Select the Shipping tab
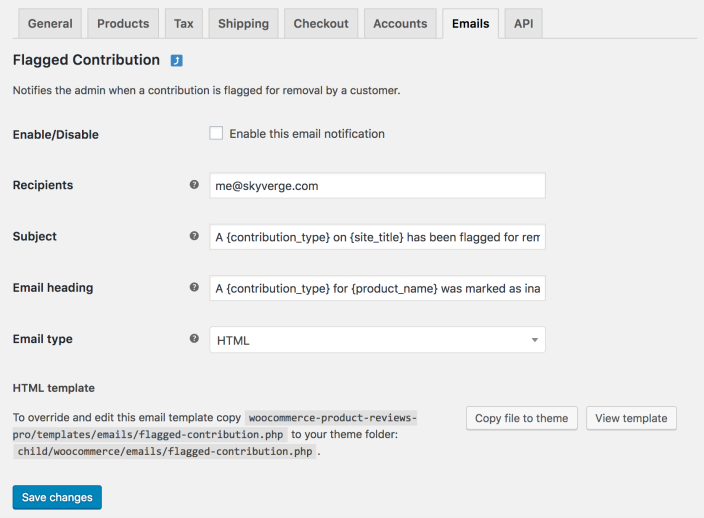 (x=243, y=23)
